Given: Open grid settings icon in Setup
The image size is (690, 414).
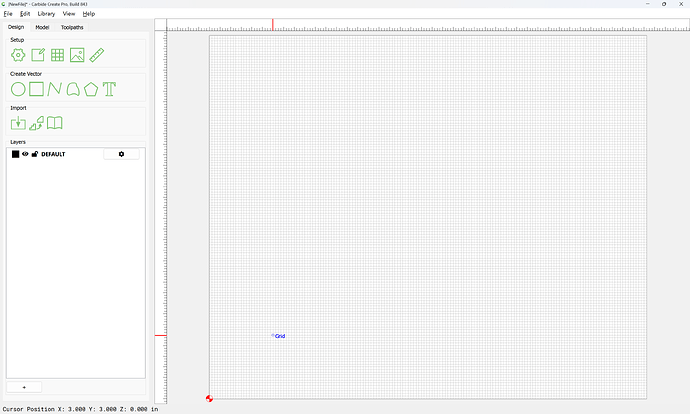Looking at the screenshot, I should [57, 55].
